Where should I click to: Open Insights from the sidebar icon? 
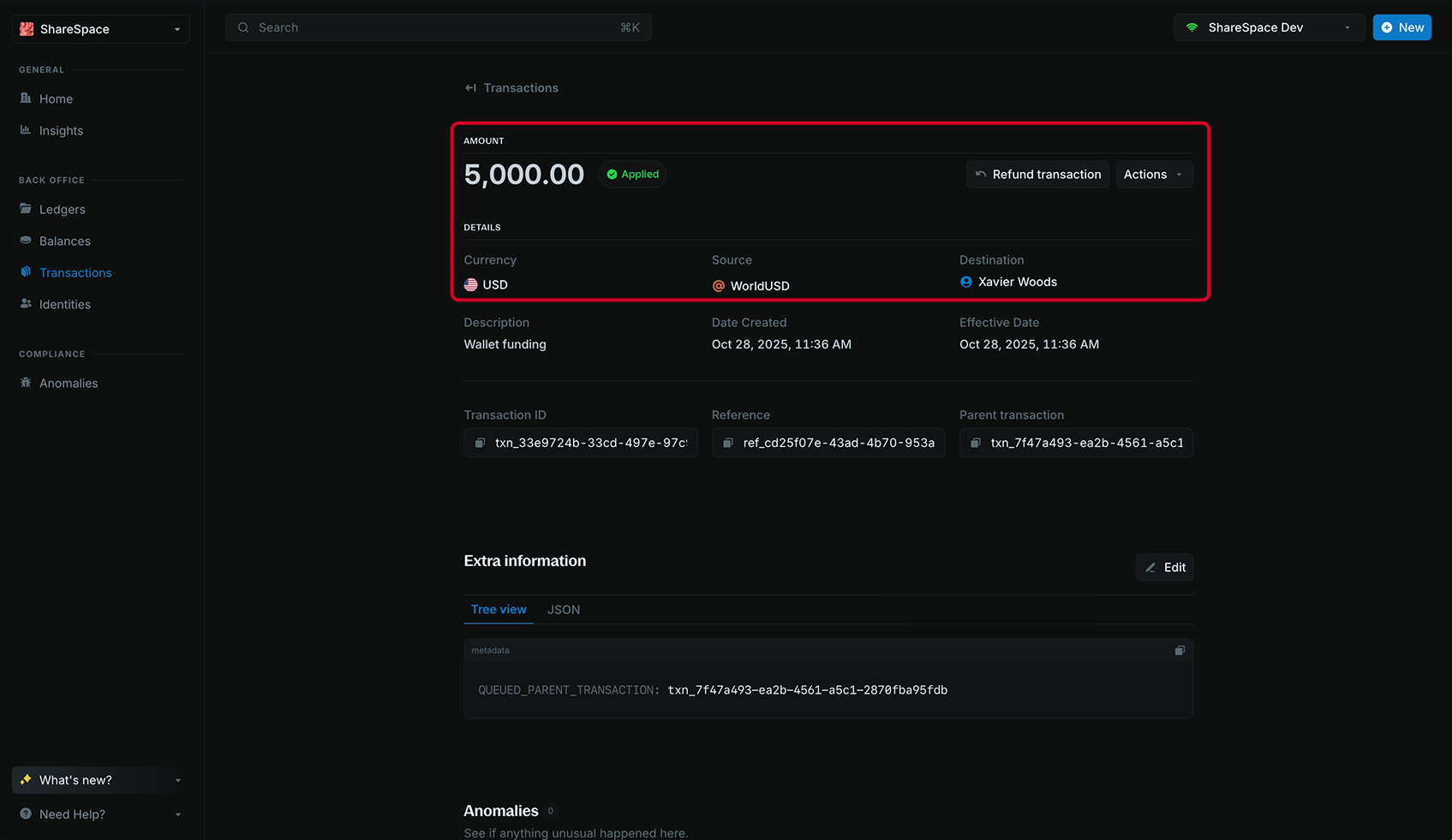(x=26, y=130)
